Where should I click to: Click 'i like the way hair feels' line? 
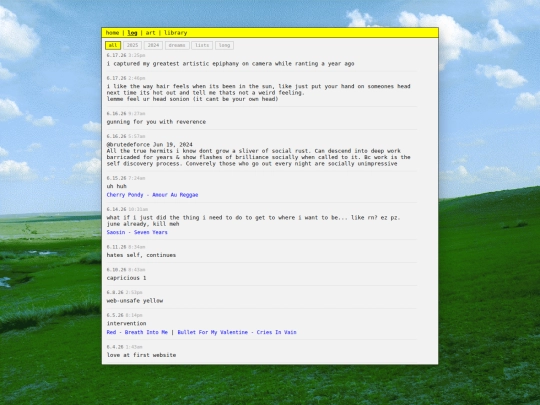pyautogui.click(x=258, y=86)
